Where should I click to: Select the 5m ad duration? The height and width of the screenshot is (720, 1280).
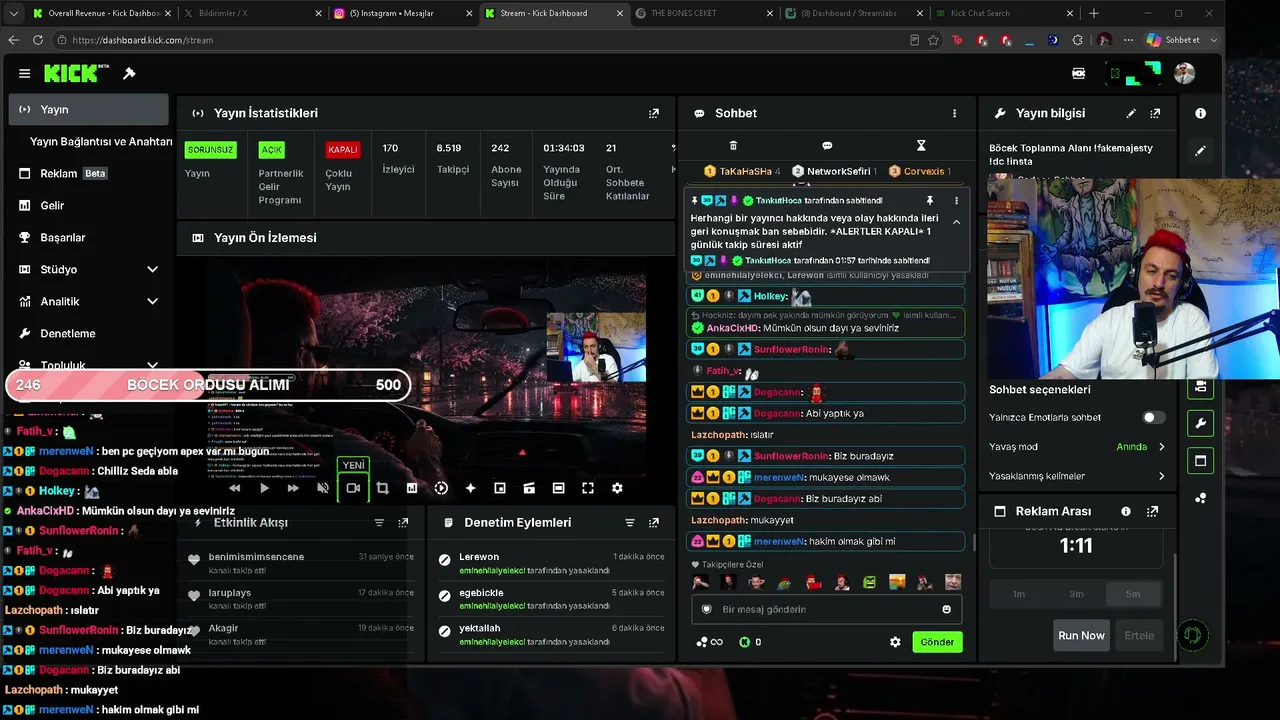point(1133,594)
